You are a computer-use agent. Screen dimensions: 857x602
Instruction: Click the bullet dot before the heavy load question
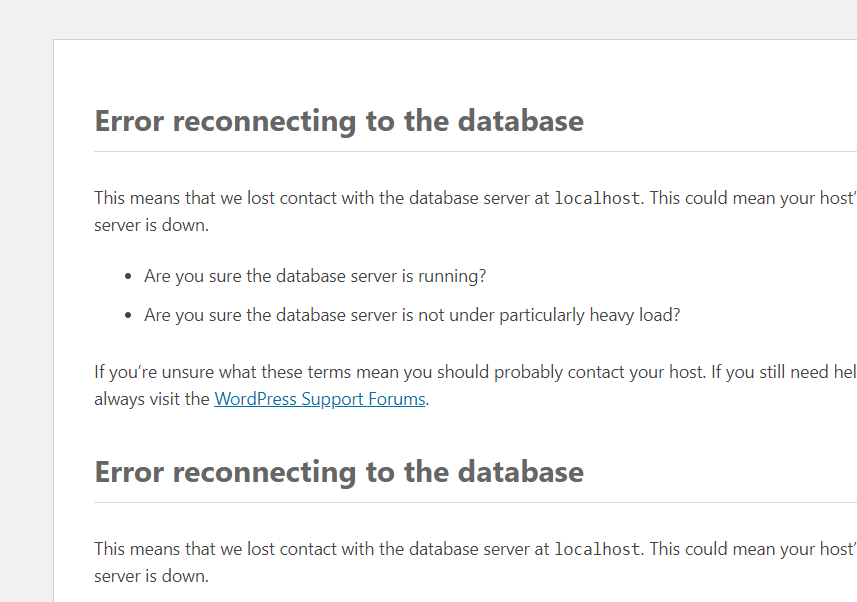[x=129, y=316]
